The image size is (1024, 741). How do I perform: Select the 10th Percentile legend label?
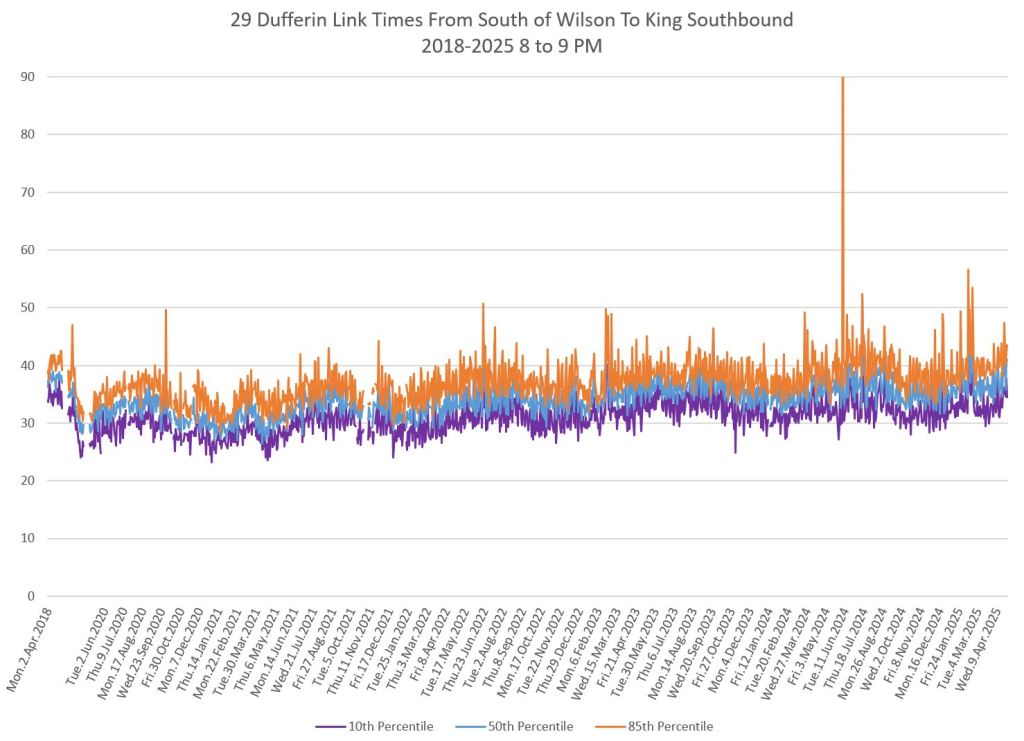point(391,726)
